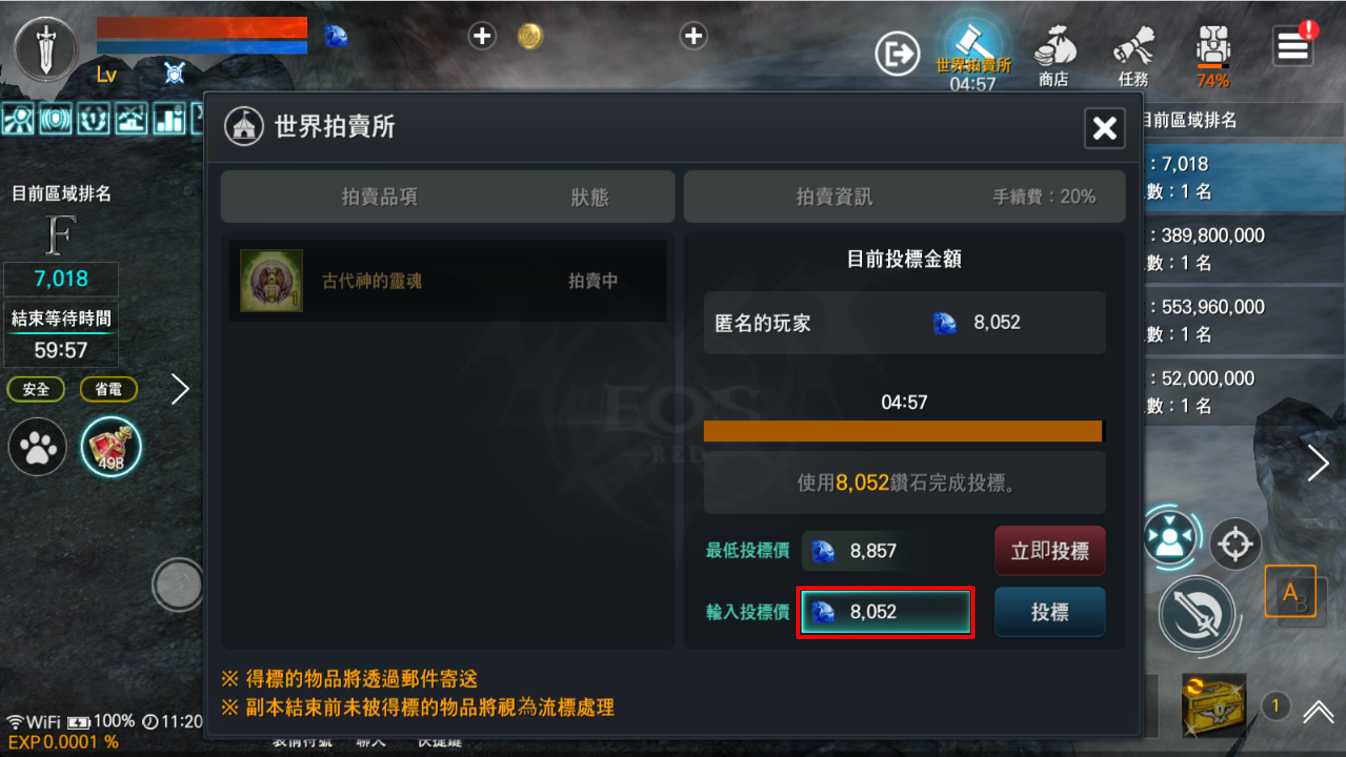The height and width of the screenshot is (757, 1346).
Task: Open the 任務 quest scroll icon
Action: pos(1133,55)
